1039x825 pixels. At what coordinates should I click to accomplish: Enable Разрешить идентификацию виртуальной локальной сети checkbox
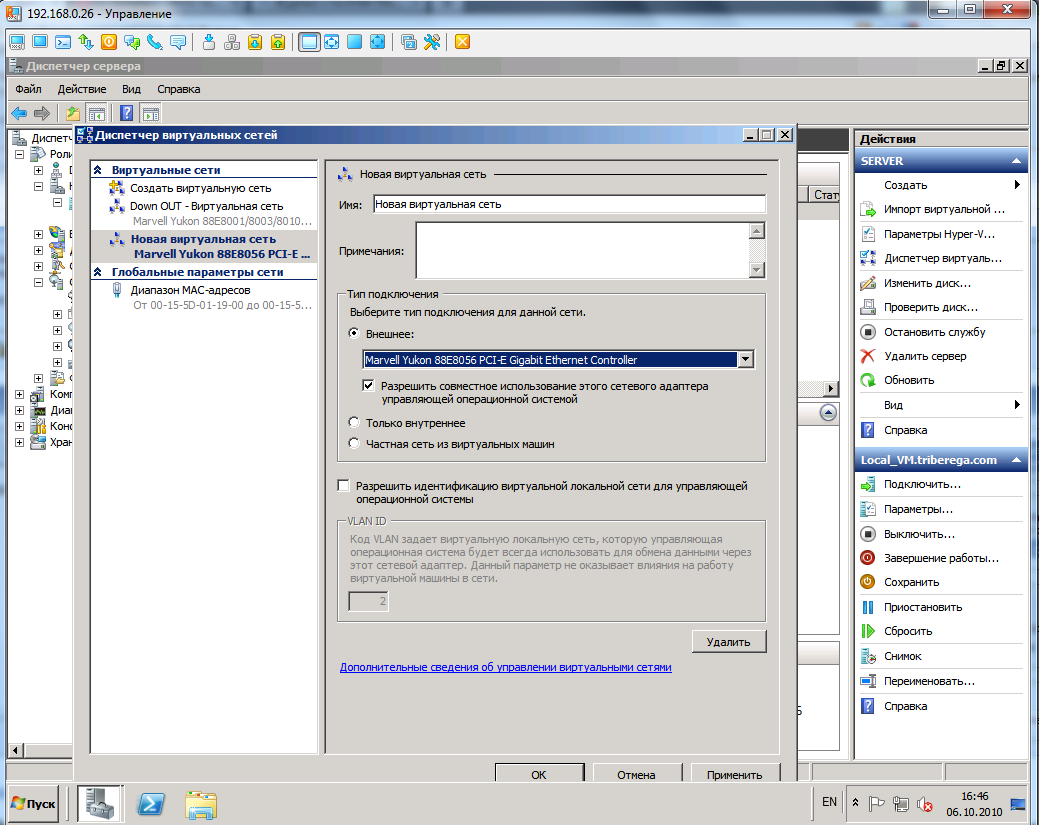[x=343, y=486]
